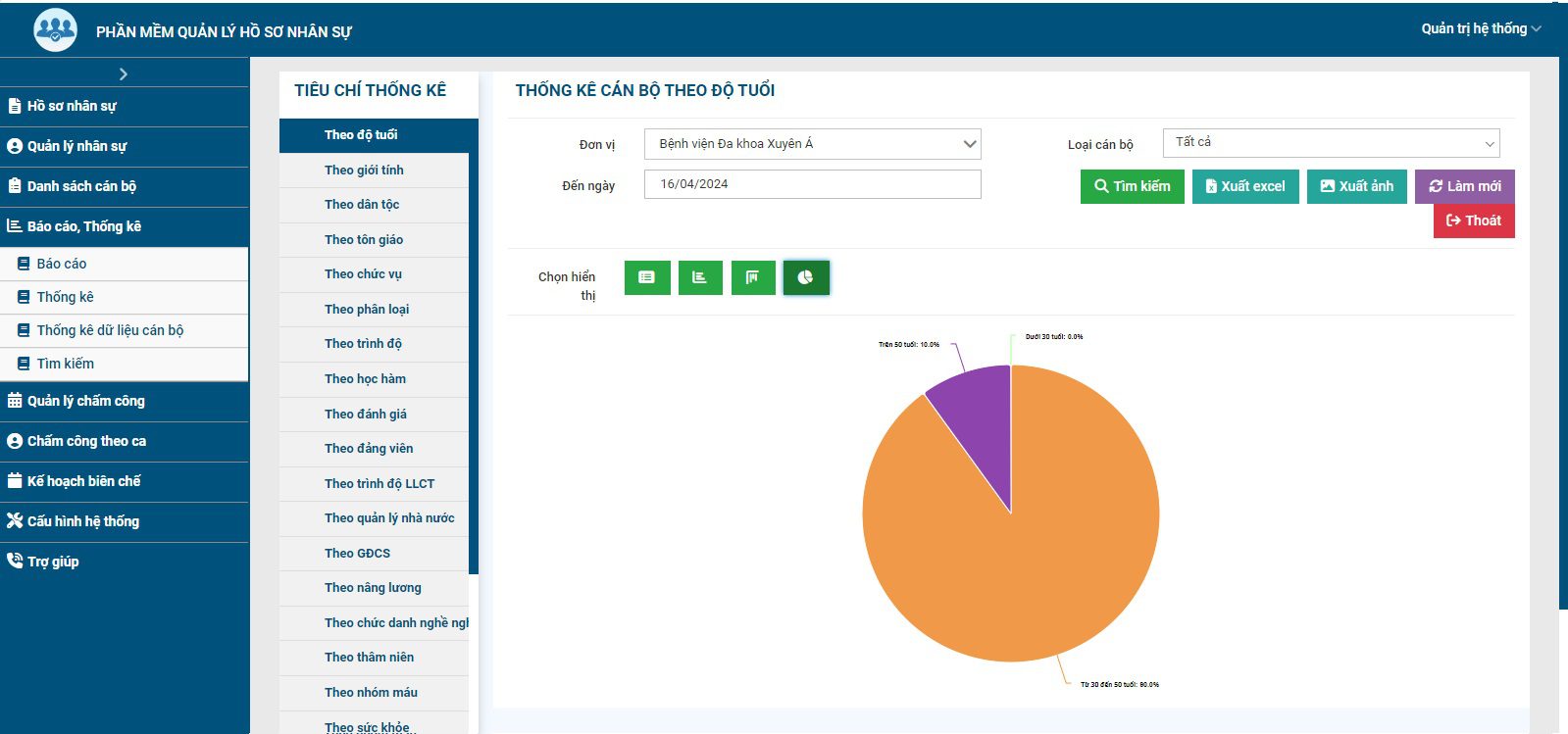This screenshot has width=1568, height=734.
Task: Expand the sidebar using the chevron arrow
Action: point(124,74)
